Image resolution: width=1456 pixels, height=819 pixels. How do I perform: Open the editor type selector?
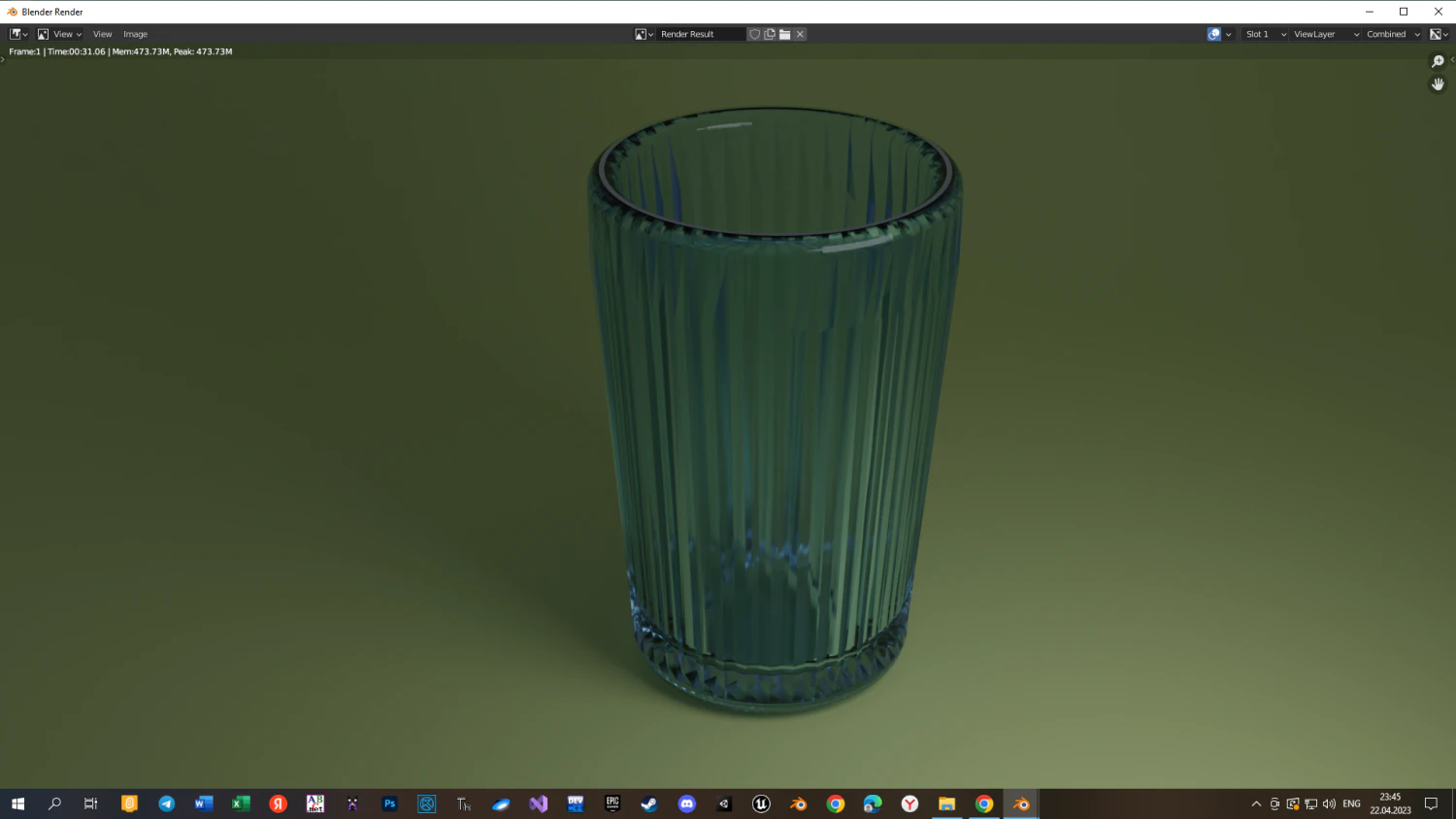18,34
